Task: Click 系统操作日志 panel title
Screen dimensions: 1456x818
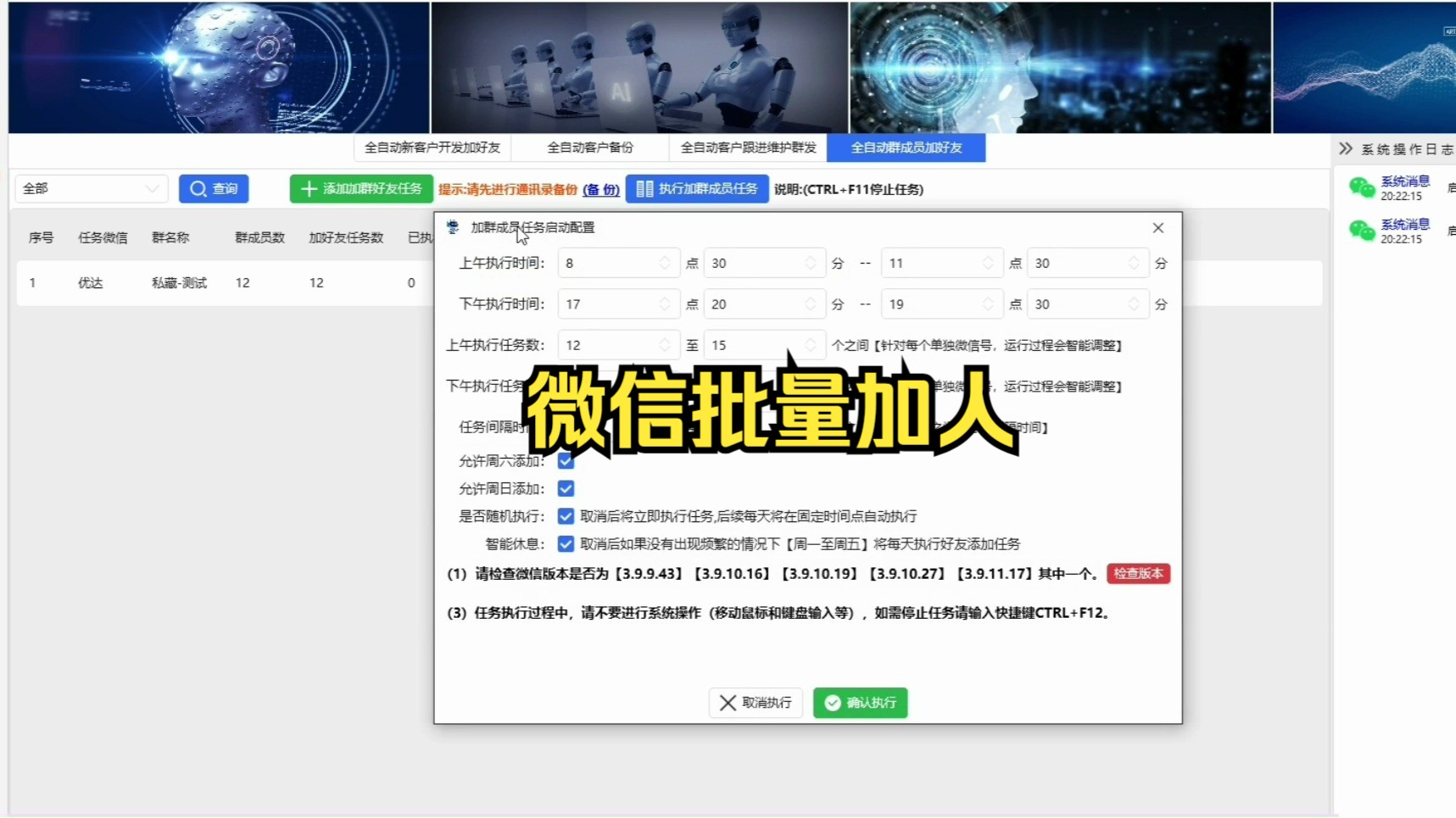Action: click(1408, 149)
